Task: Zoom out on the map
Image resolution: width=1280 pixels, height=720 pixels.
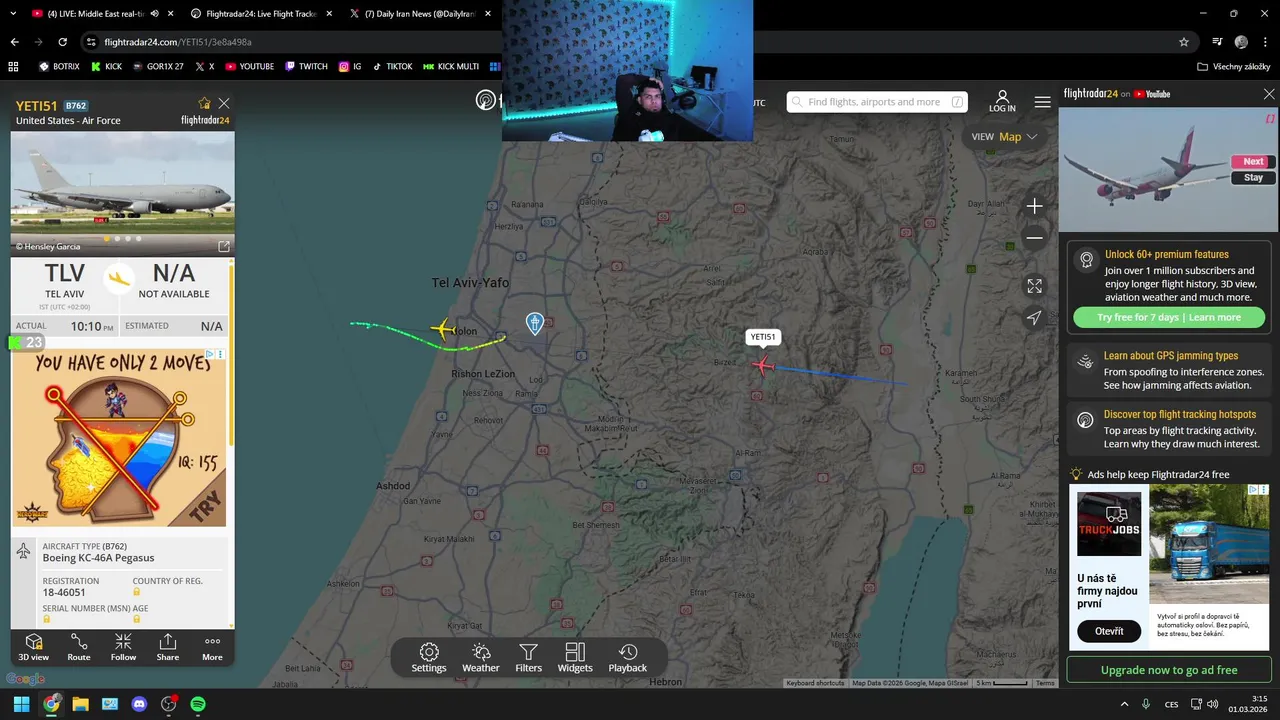Action: (1035, 238)
